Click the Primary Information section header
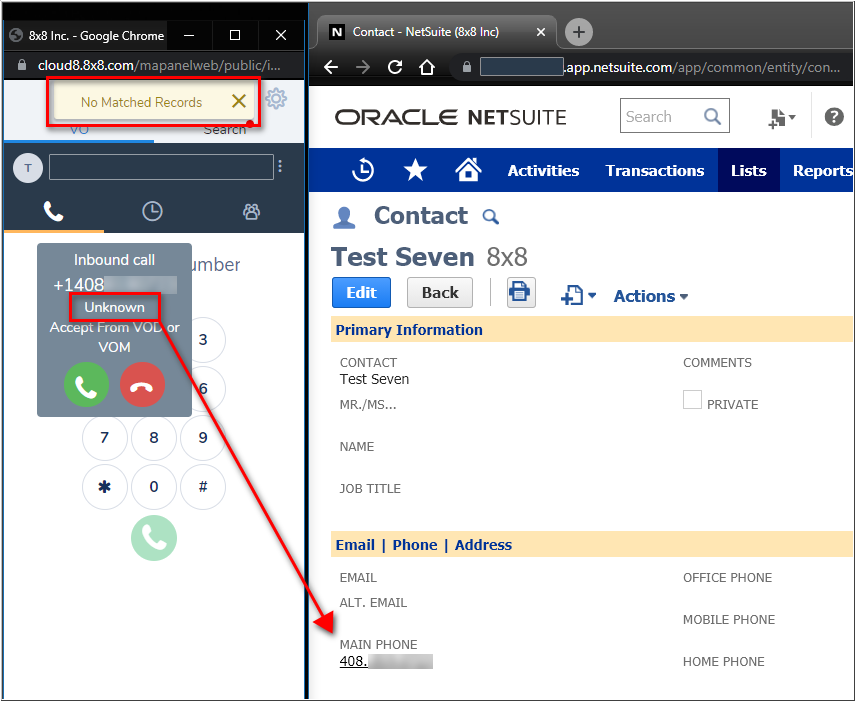This screenshot has height=701, width=855. click(x=409, y=330)
